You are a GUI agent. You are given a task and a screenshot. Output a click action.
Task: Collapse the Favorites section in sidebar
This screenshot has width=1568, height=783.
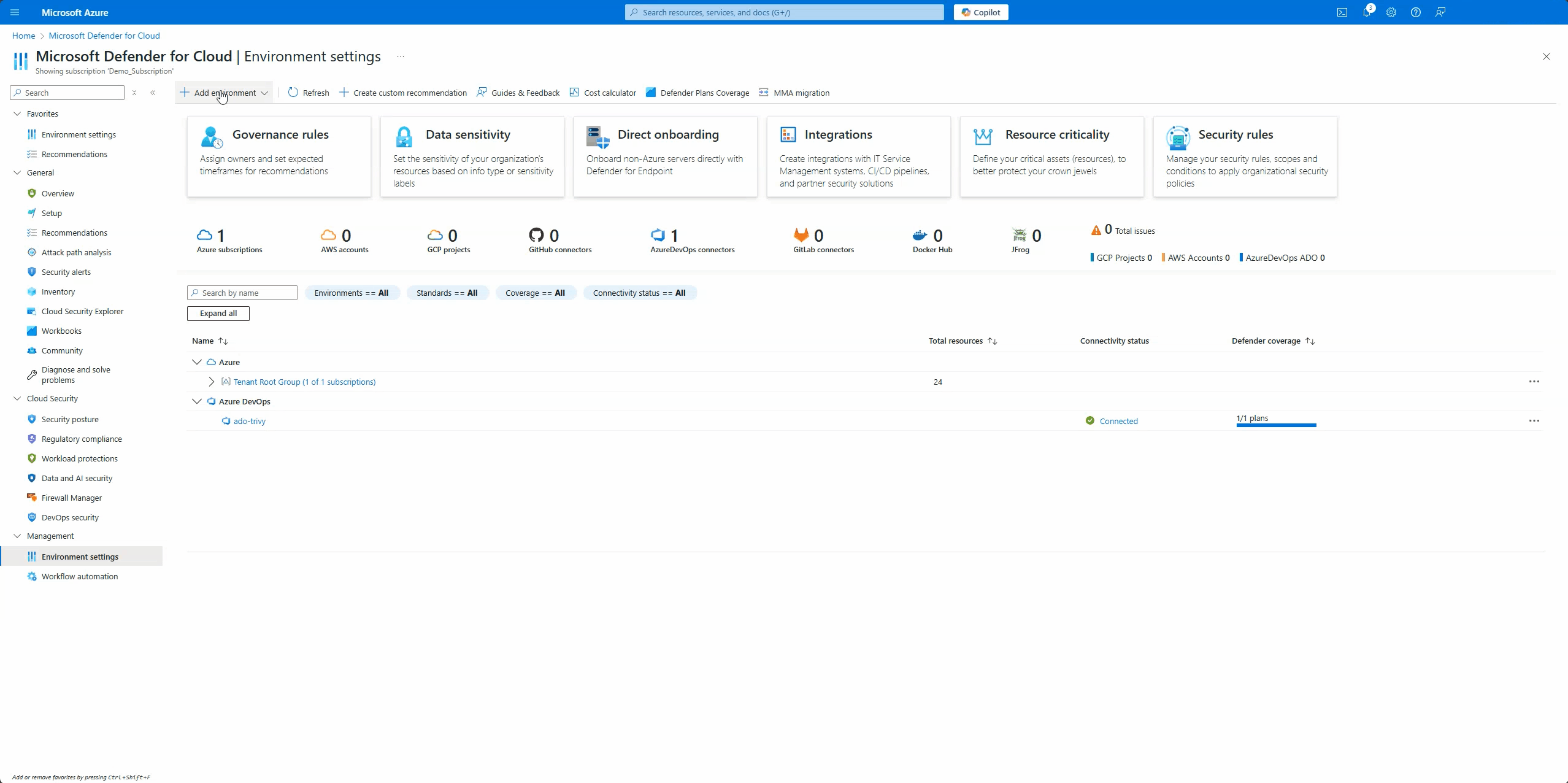coord(17,114)
